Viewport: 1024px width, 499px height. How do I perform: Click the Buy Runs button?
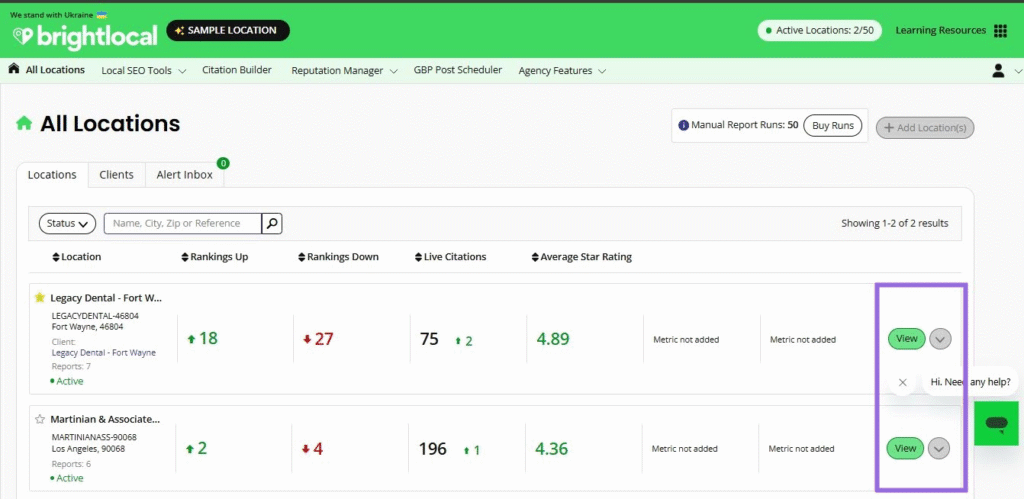[833, 125]
